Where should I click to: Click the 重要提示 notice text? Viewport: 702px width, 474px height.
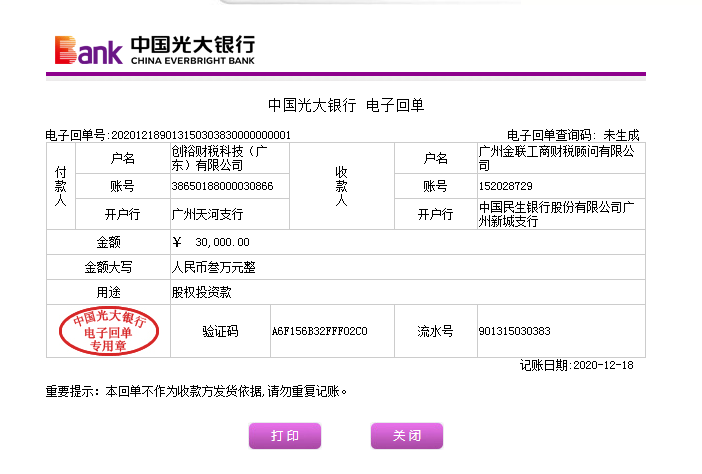(197, 391)
